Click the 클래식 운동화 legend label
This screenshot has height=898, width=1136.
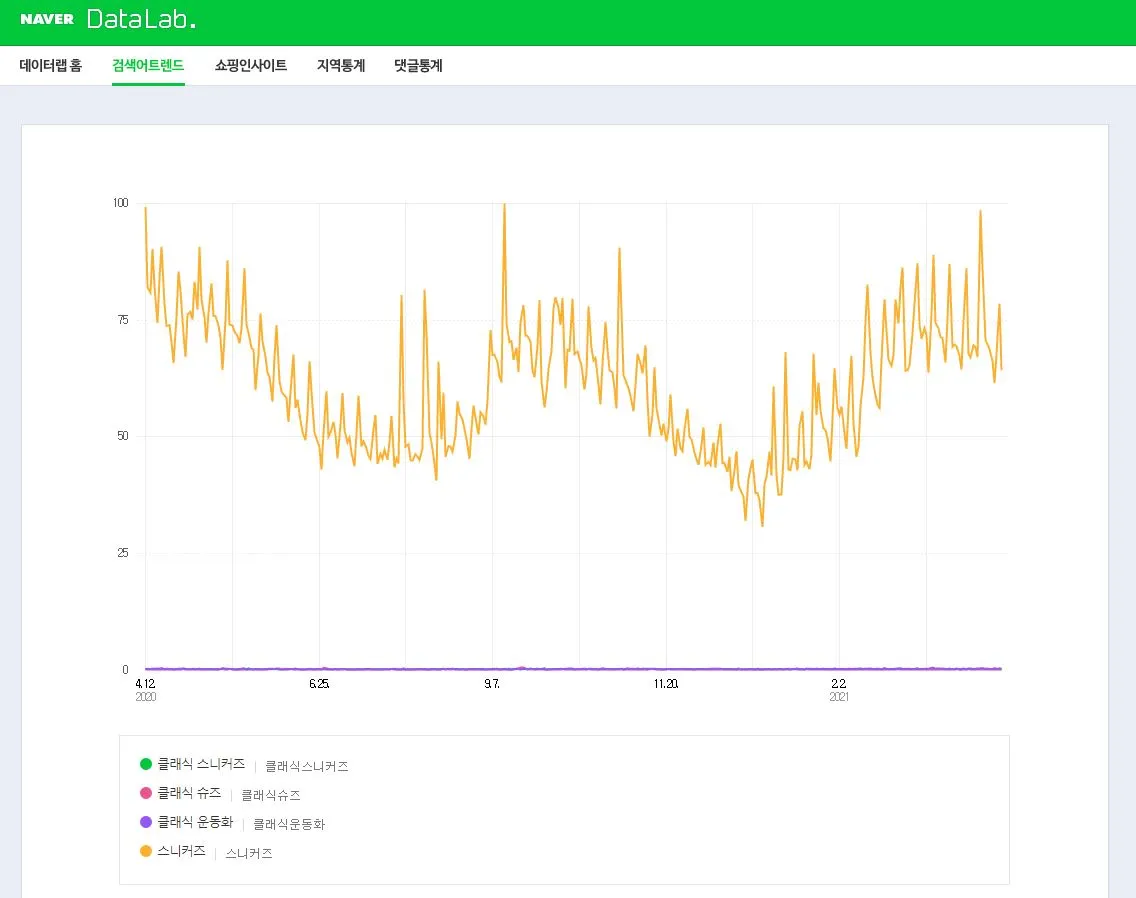tap(196, 822)
